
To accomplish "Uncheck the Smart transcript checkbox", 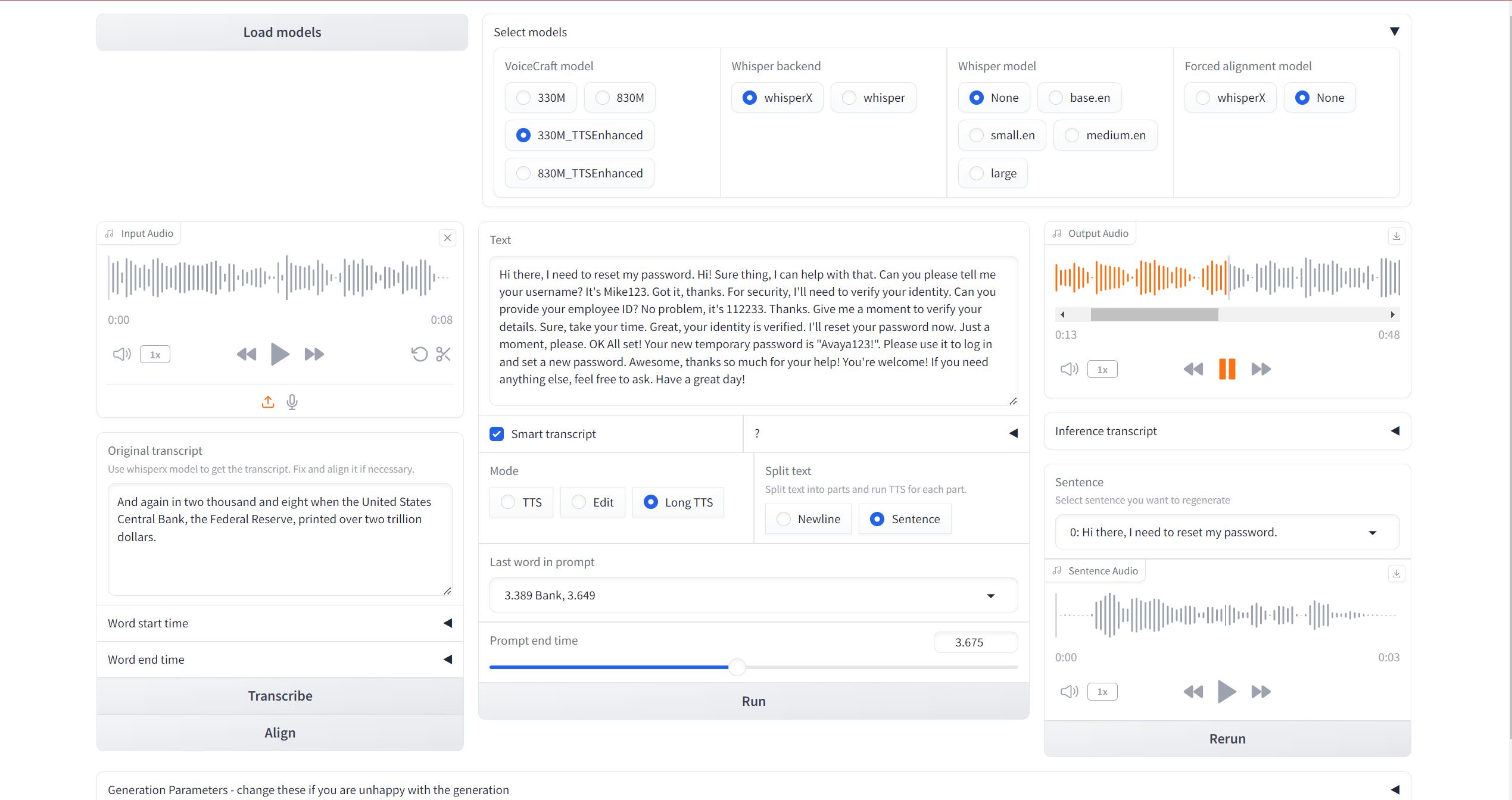I will point(497,434).
